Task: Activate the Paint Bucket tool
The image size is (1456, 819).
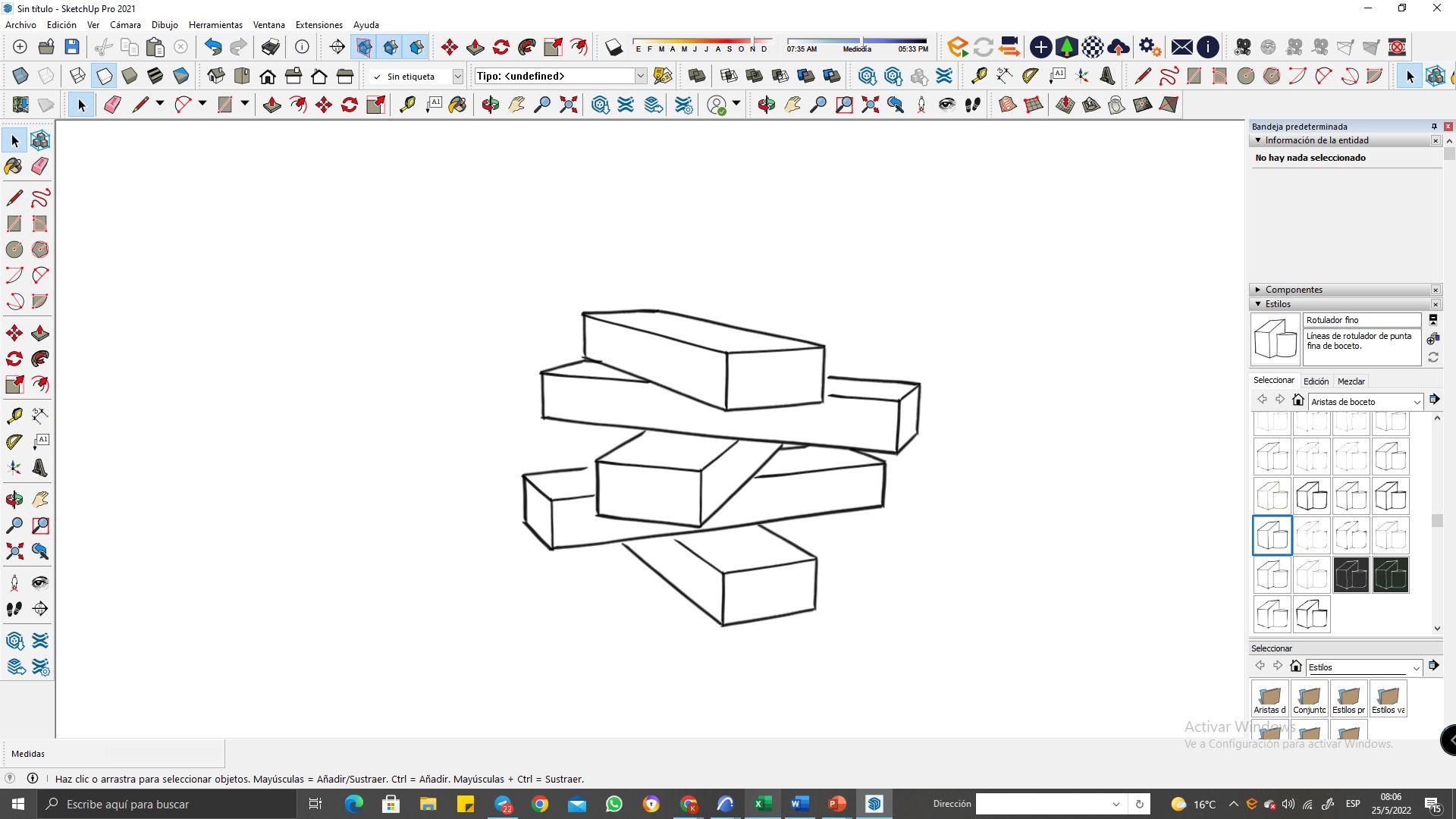Action: [14, 166]
